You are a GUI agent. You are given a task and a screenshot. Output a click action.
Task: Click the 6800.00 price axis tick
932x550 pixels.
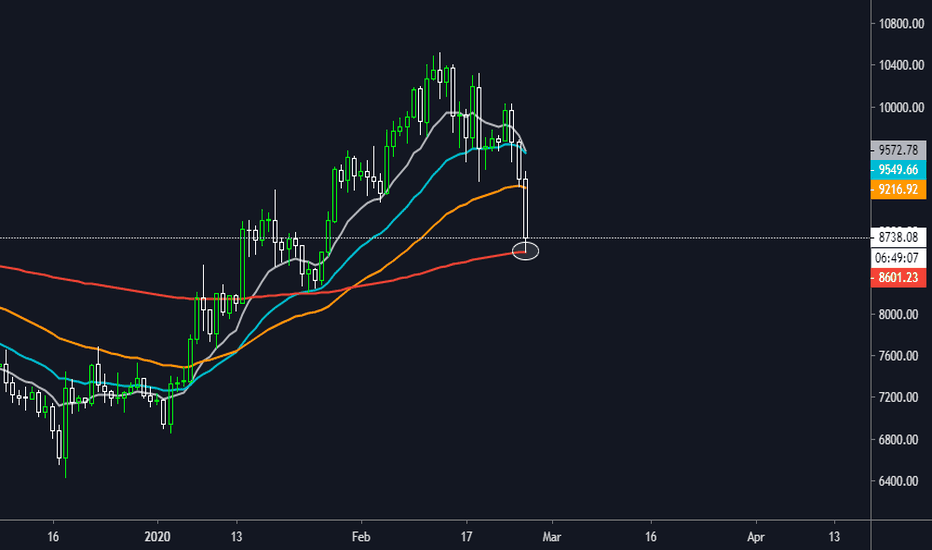pos(898,440)
